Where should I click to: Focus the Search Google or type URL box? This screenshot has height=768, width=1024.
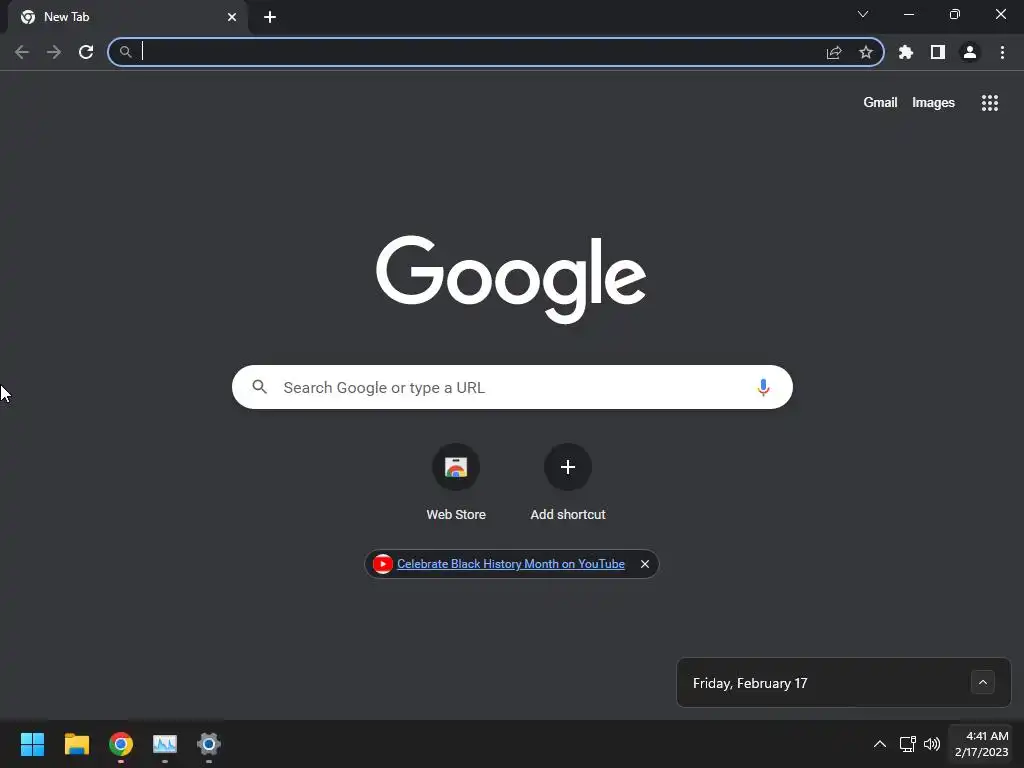pos(512,387)
